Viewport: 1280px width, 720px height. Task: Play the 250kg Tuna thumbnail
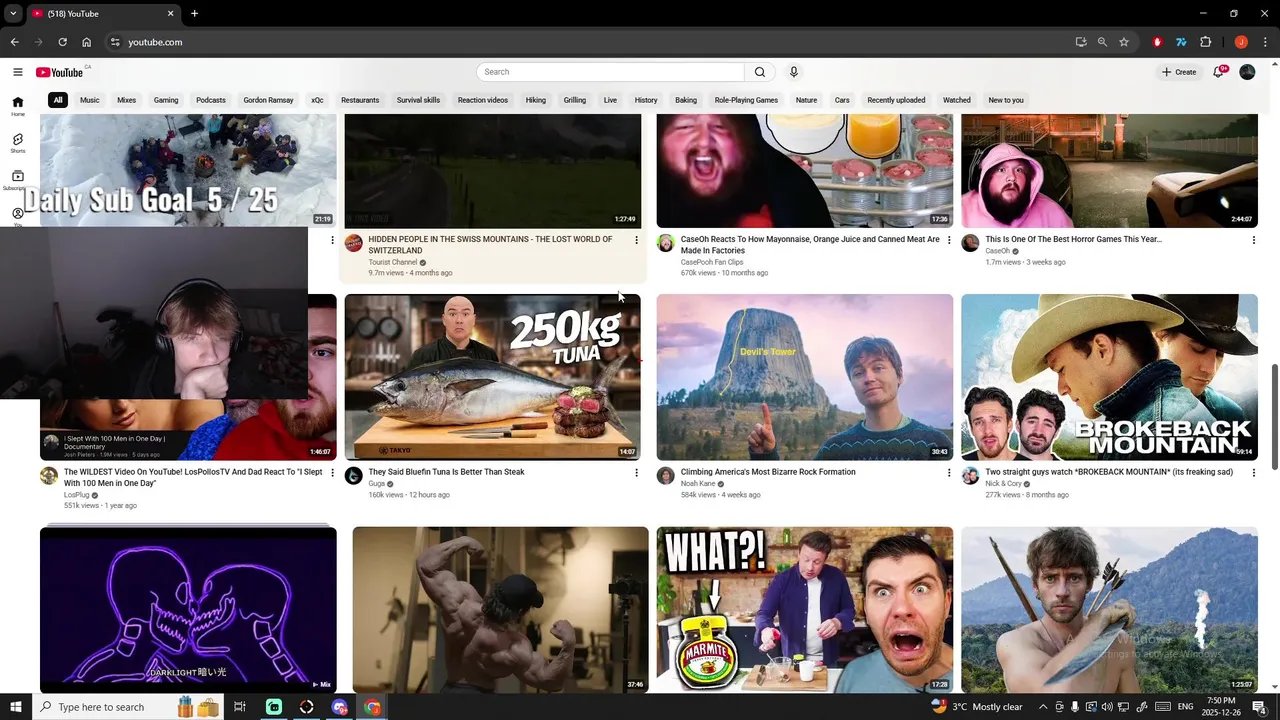point(493,377)
